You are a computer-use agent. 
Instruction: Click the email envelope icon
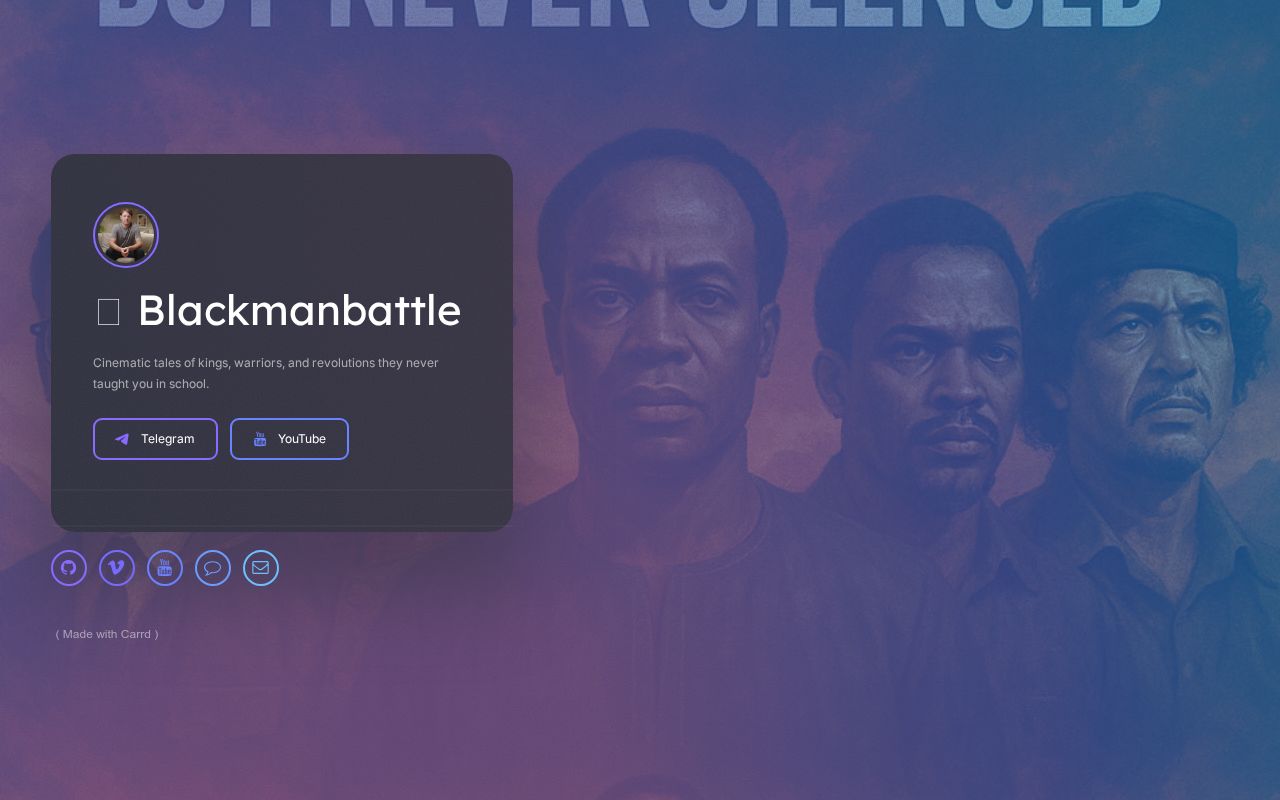261,568
